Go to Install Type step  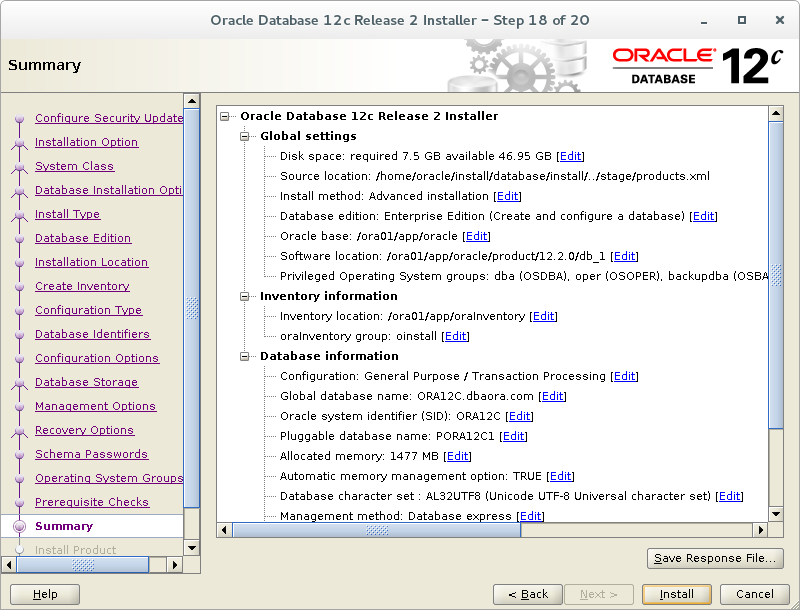(67, 214)
